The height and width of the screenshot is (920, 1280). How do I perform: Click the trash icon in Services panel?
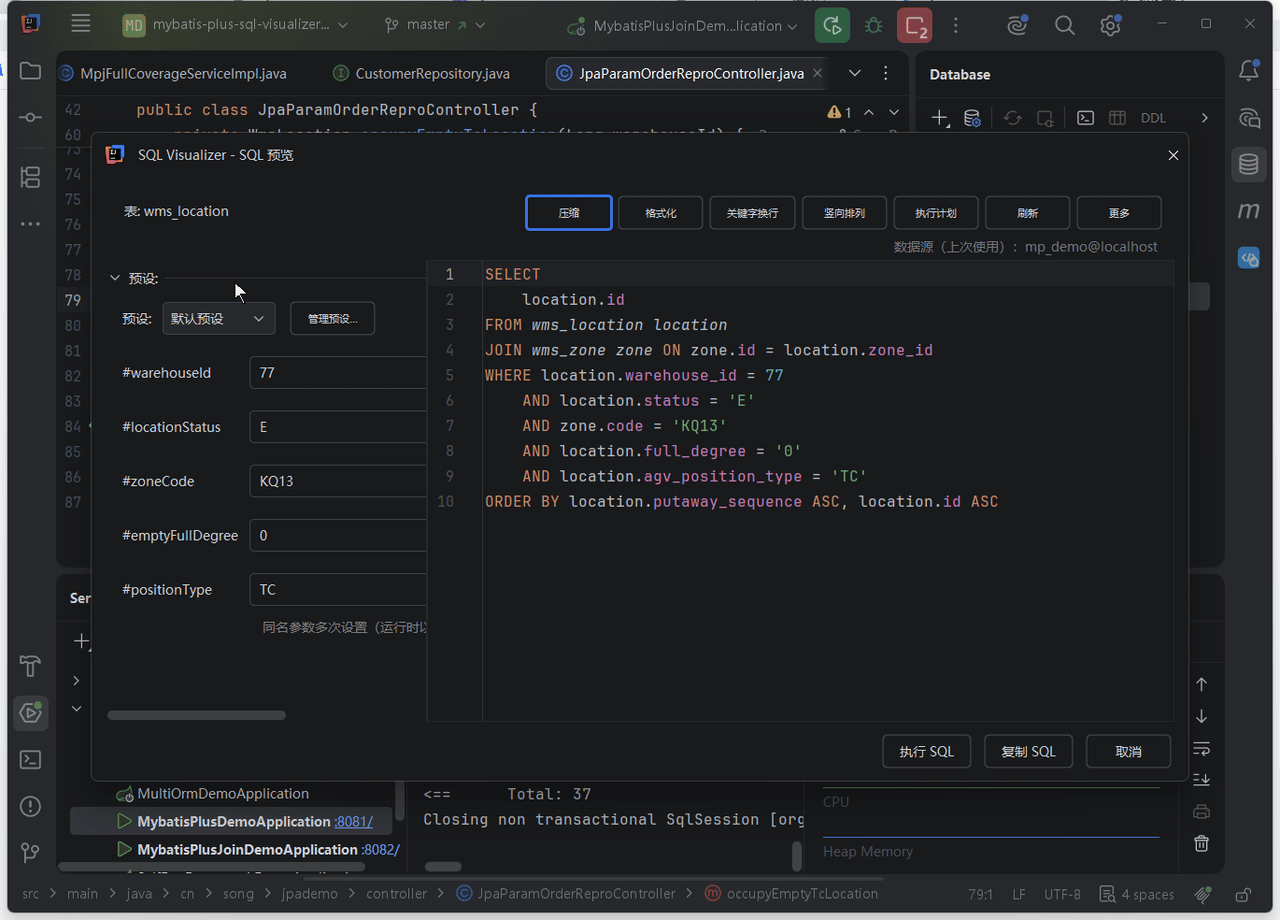click(x=1202, y=843)
